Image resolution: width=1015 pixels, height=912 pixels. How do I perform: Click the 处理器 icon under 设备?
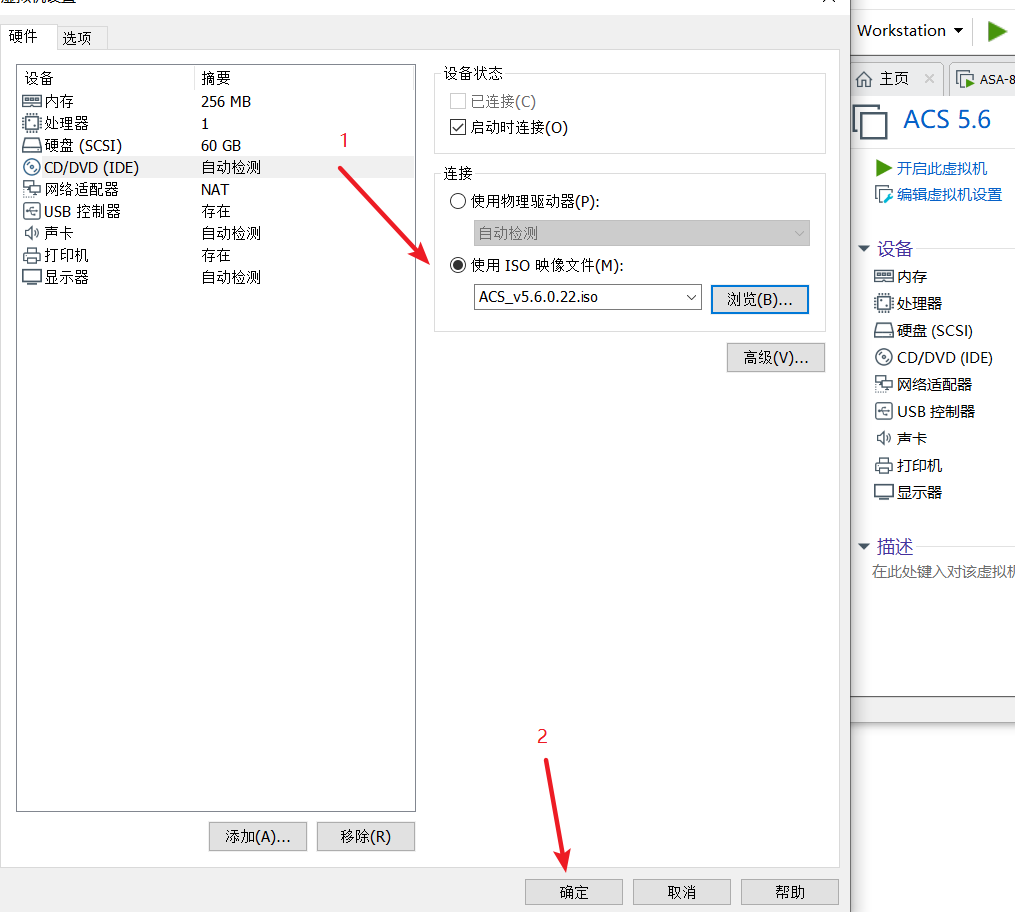(884, 303)
